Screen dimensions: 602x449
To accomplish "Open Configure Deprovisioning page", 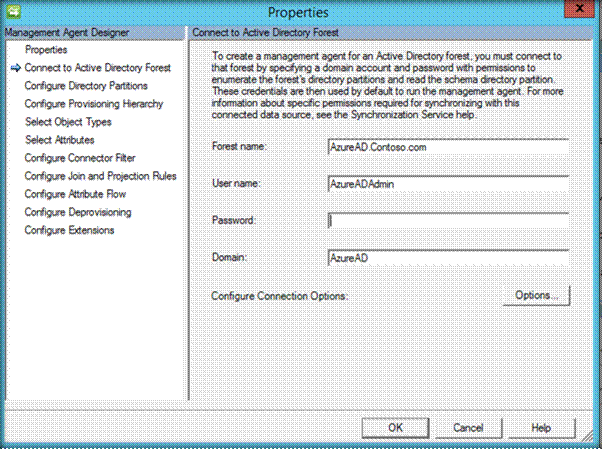I will (78, 212).
